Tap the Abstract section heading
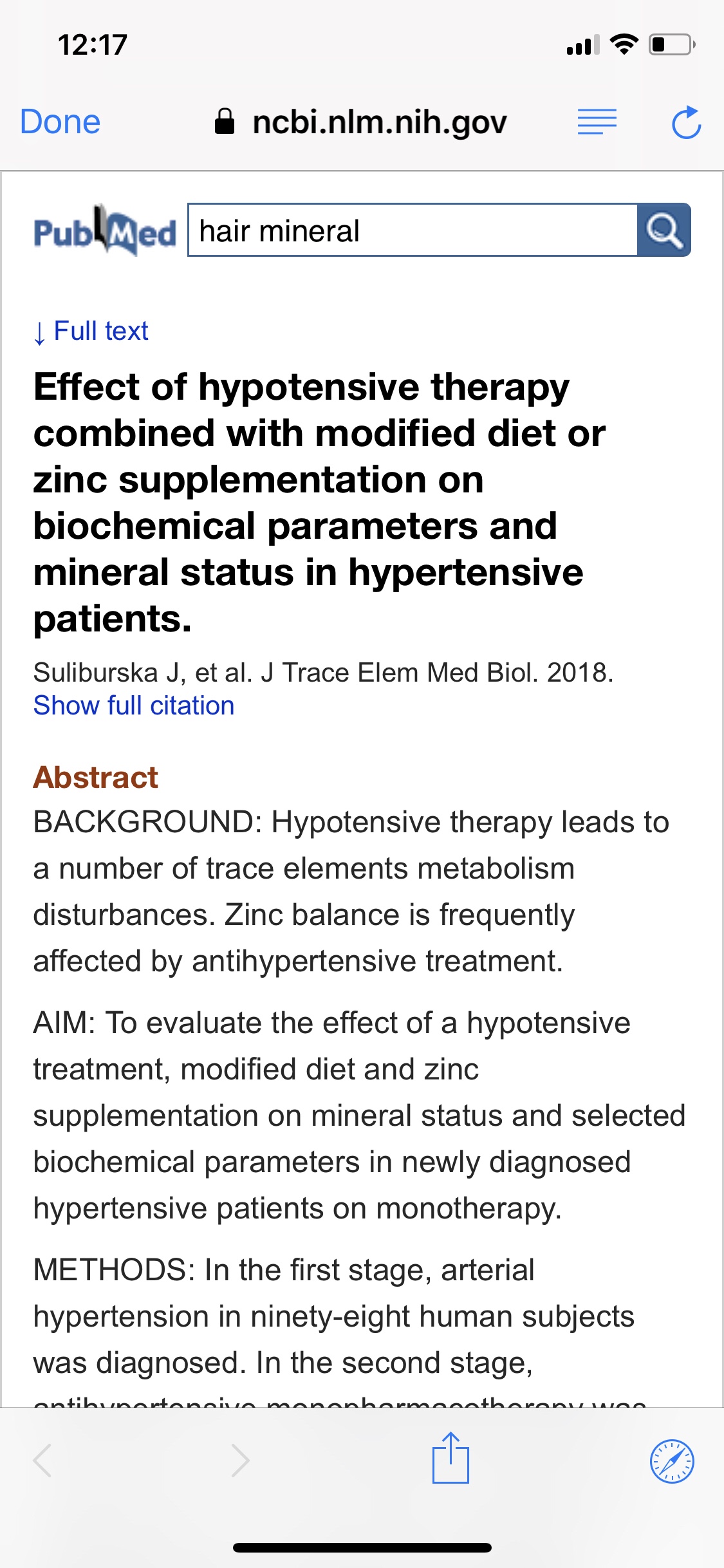Viewport: 724px width, 1568px height. tap(95, 777)
